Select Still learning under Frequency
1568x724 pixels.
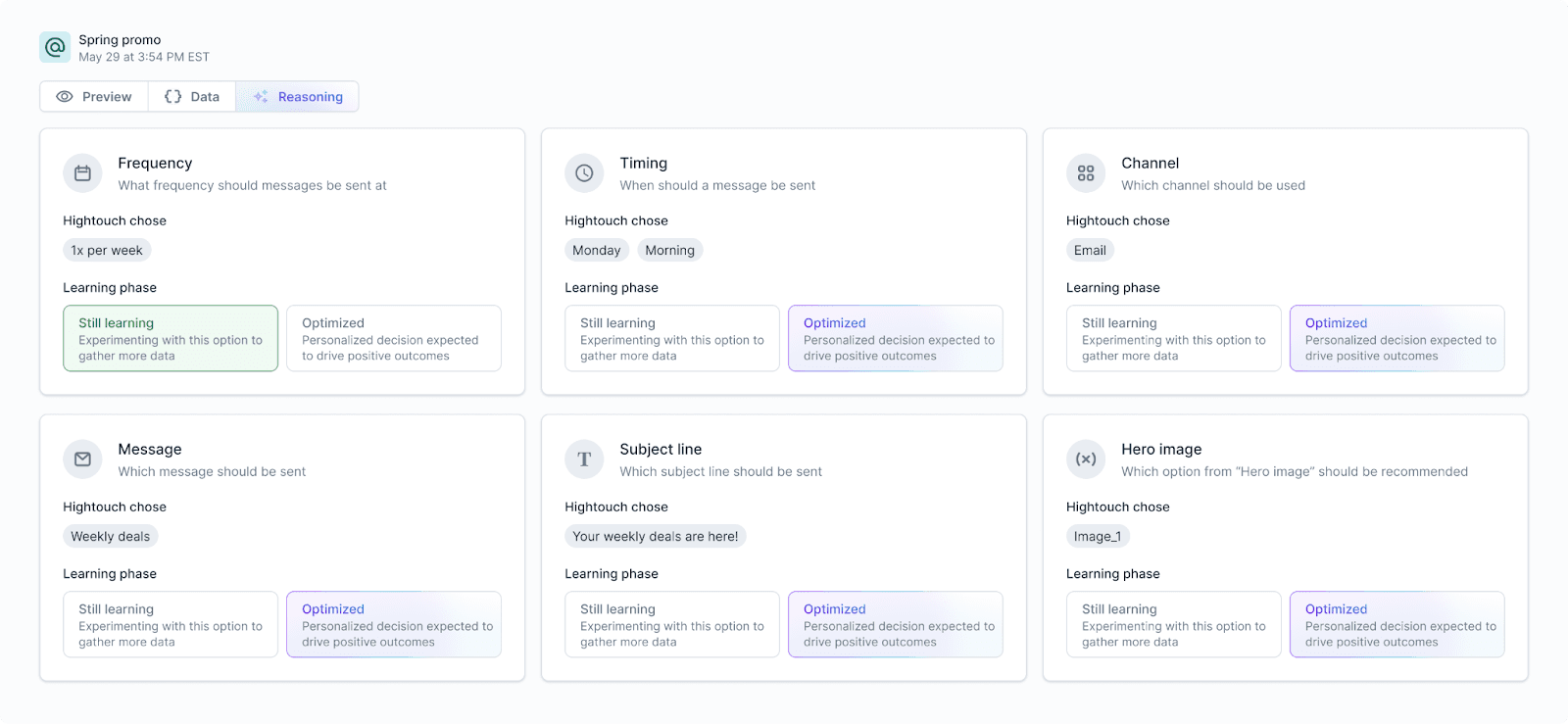click(171, 339)
